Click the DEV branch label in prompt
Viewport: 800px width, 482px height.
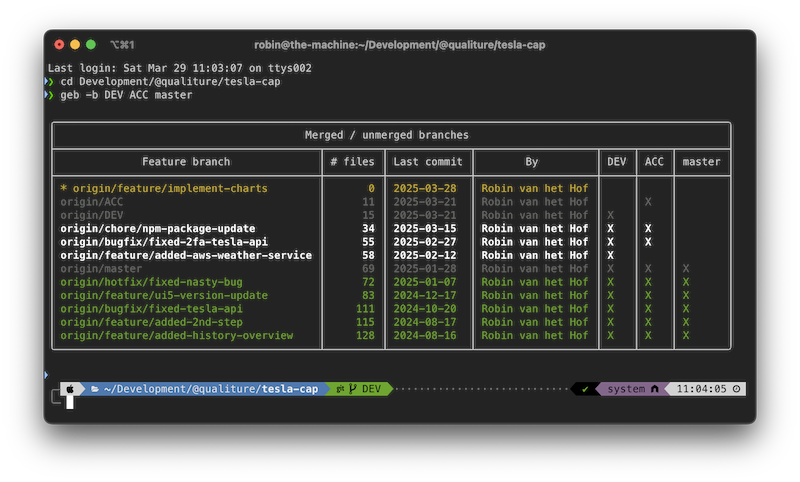(x=371, y=389)
